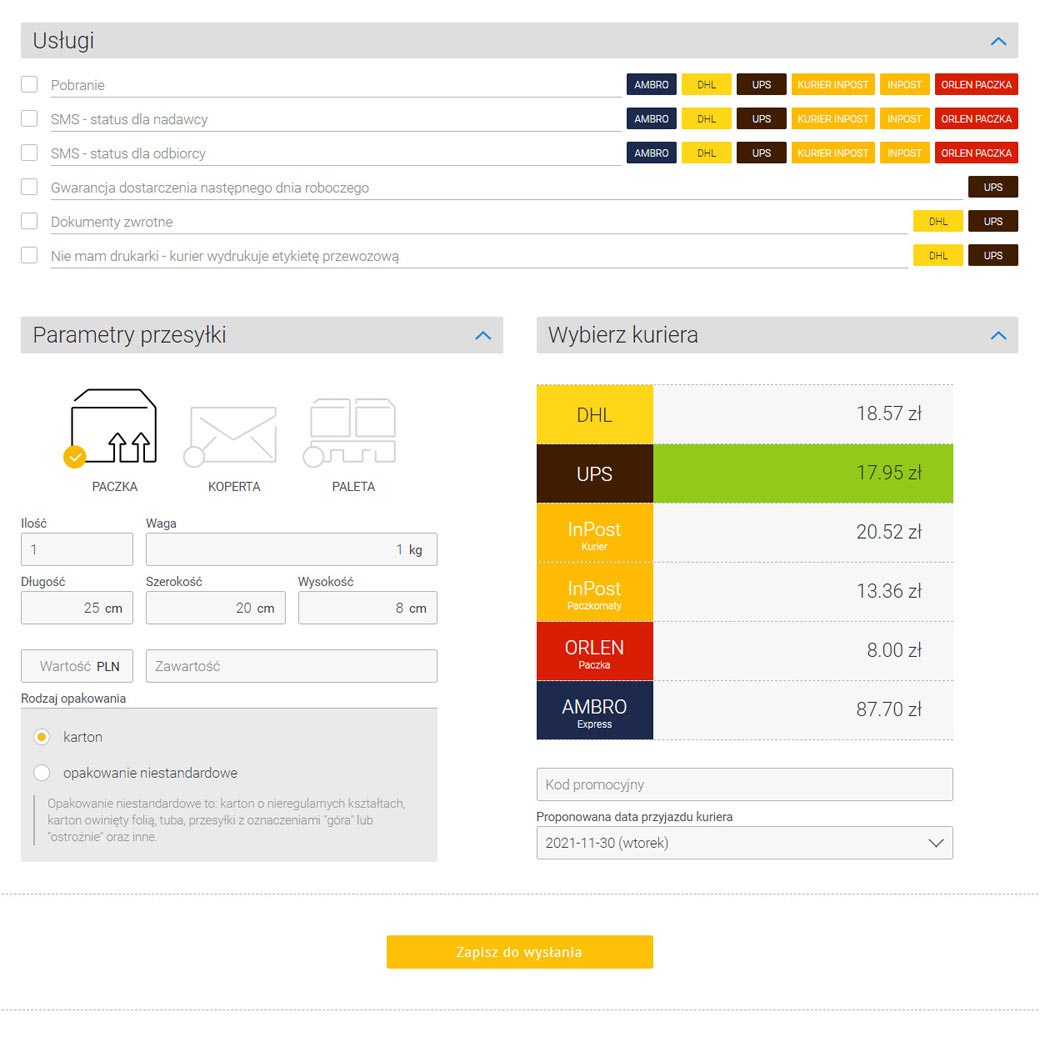Image resolution: width=1040 pixels, height=1042 pixels.
Task: Select the opakowanie niestandardowe radio button
Action: tap(42, 773)
